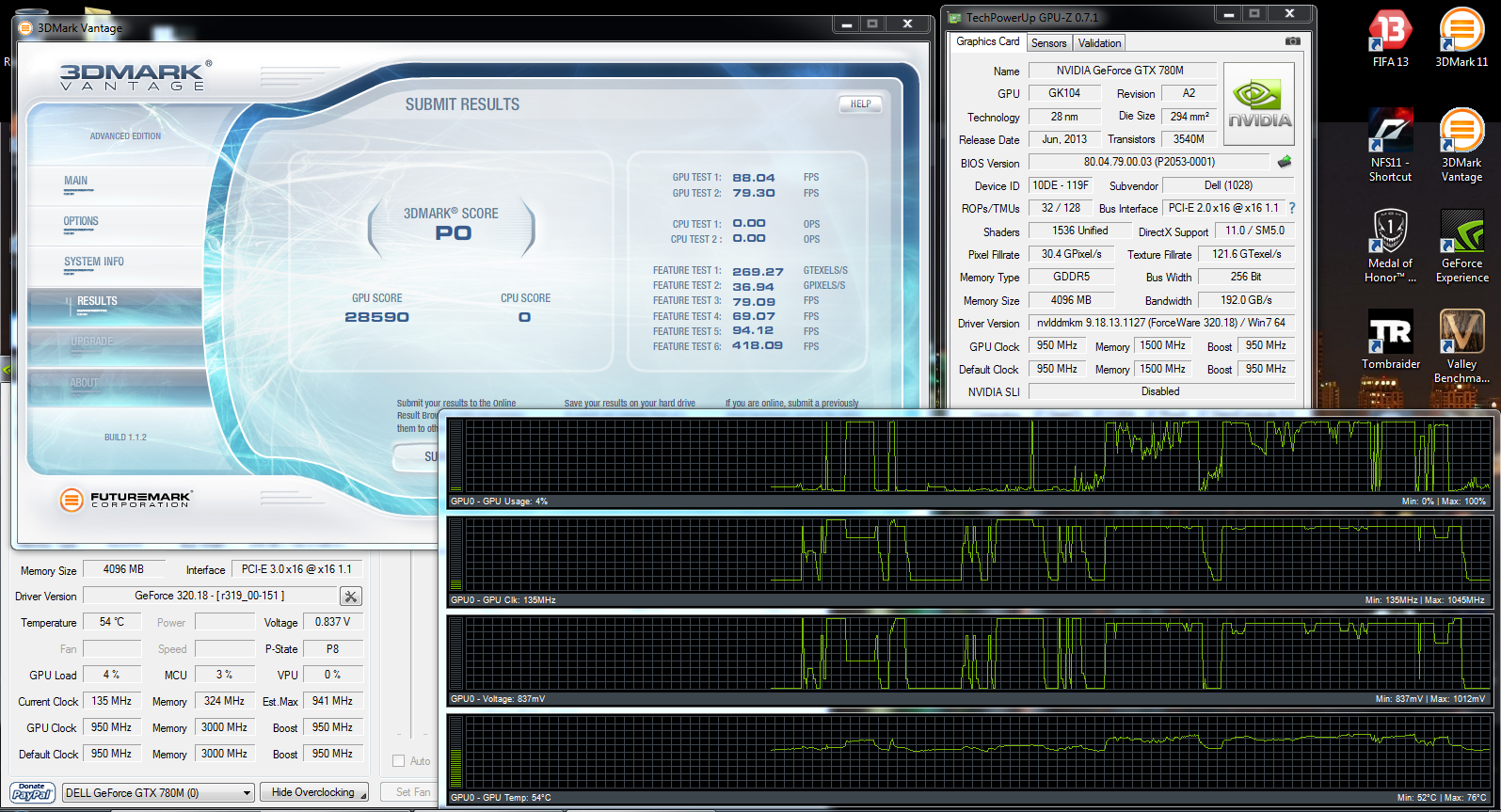Open the UPGRADE menu item

pyautogui.click(x=115, y=347)
